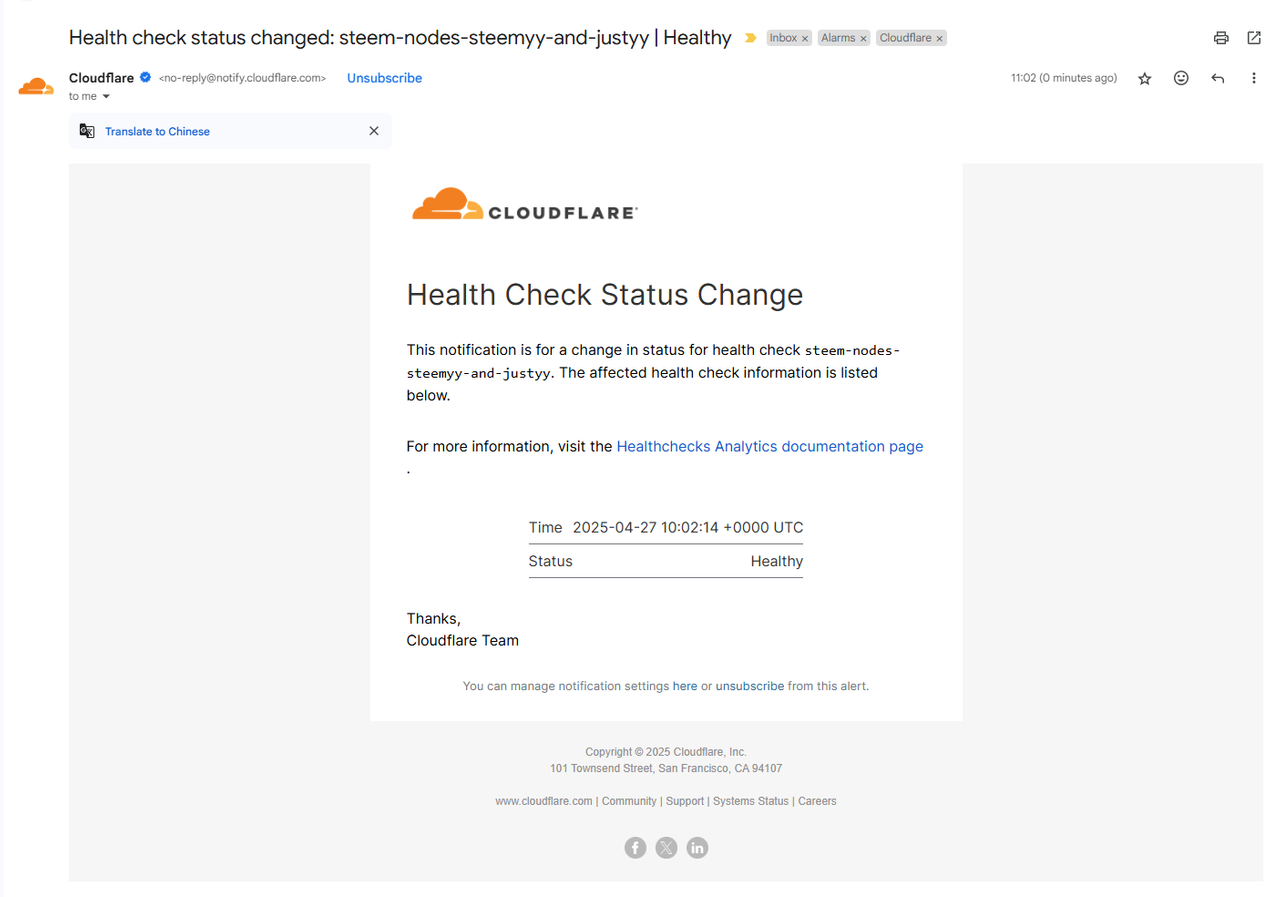
Task: Click Translate to Chinese
Action: coord(157,131)
